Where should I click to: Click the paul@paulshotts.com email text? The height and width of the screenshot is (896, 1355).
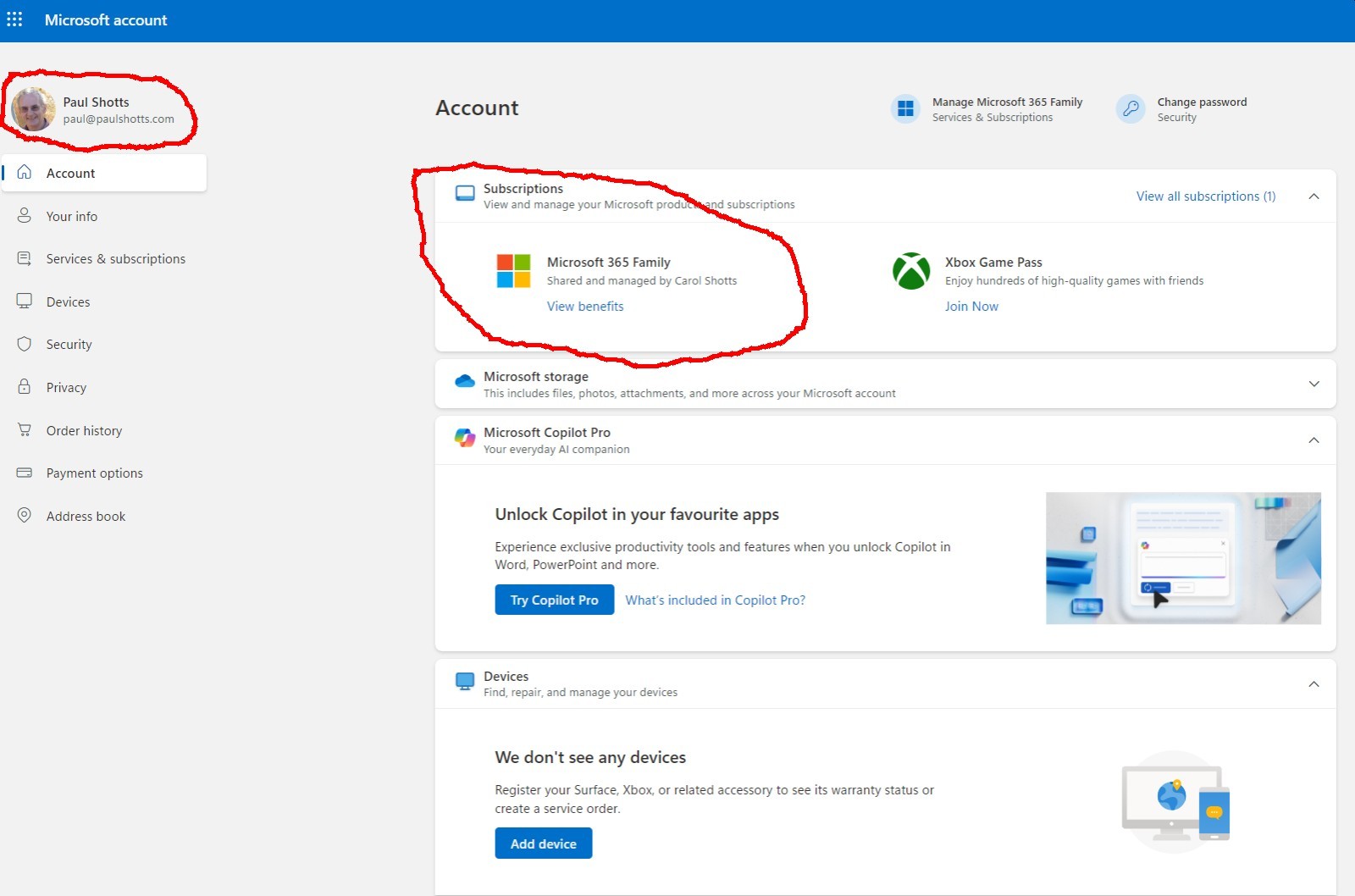119,119
